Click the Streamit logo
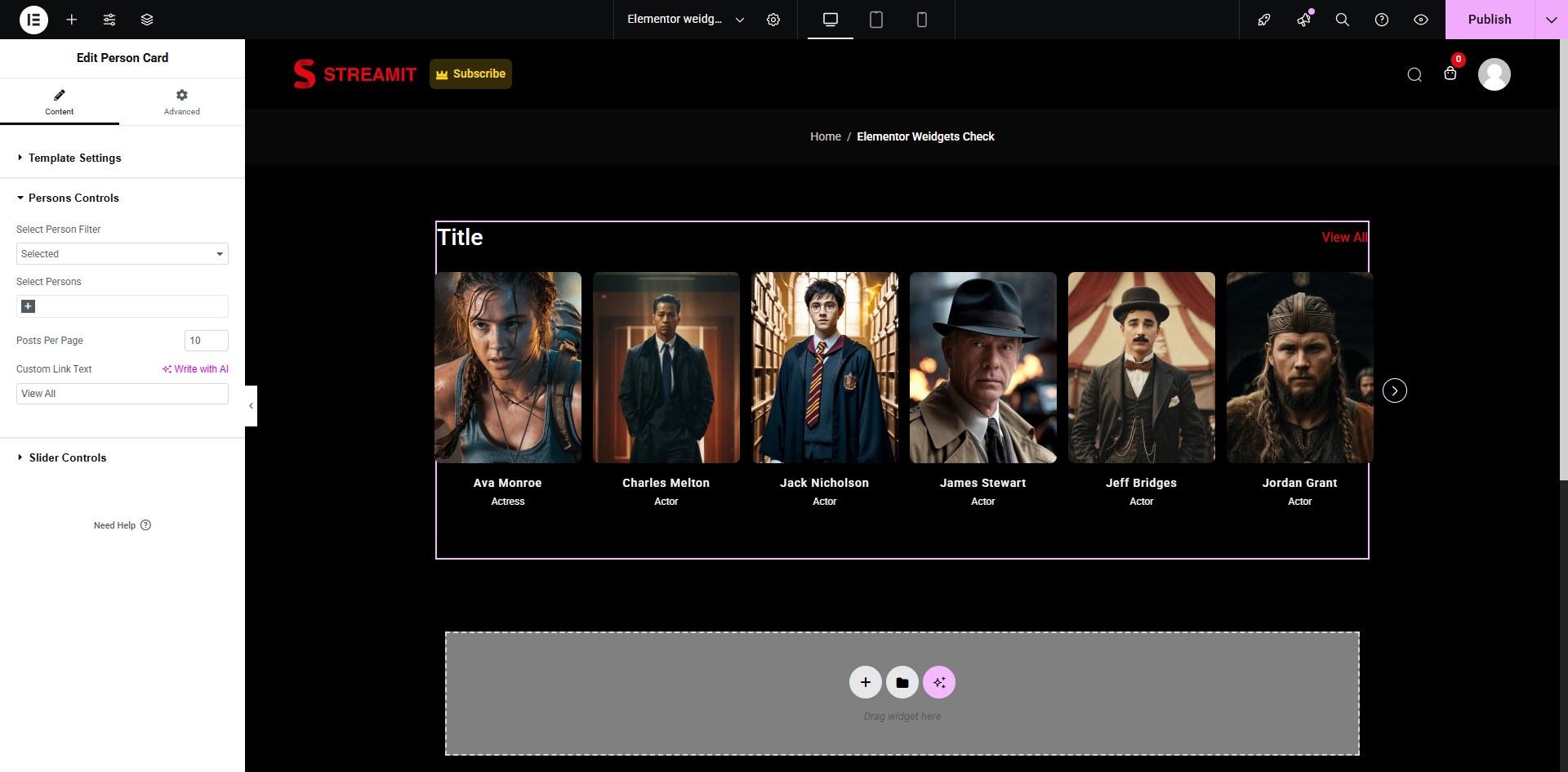1568x772 pixels. [x=355, y=74]
